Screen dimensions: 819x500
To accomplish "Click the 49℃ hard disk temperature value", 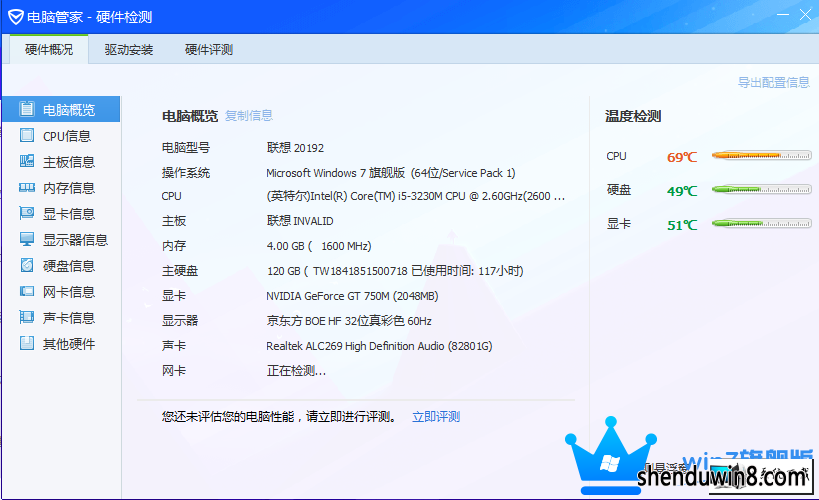I will coord(682,191).
